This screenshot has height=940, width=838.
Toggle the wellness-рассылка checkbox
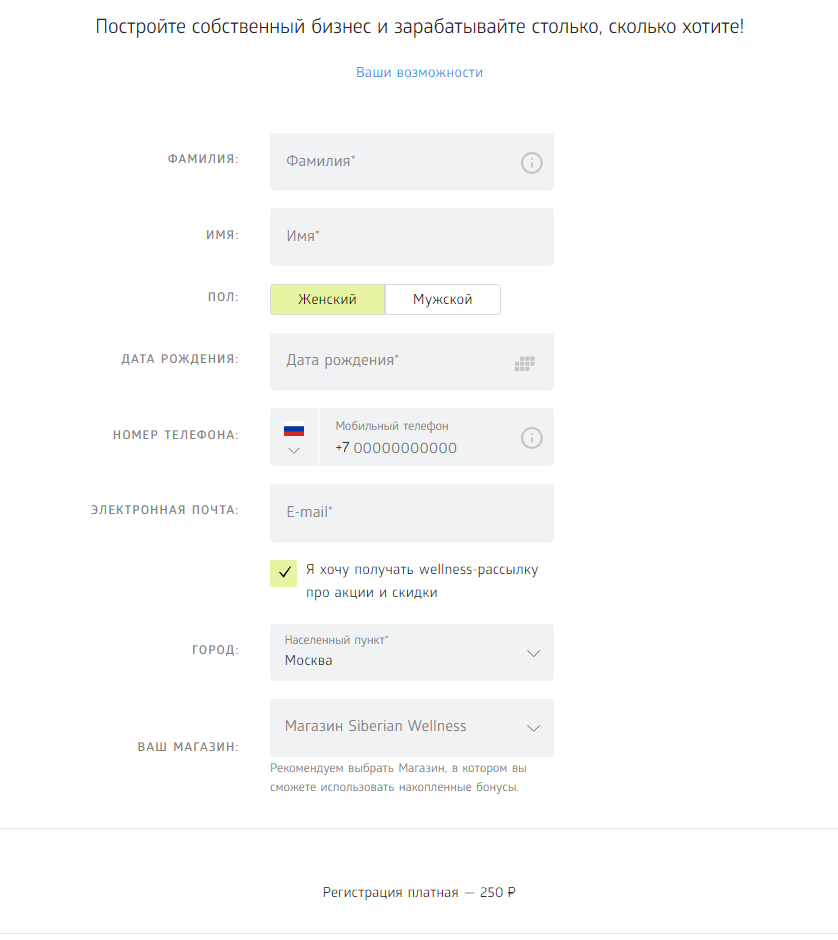point(284,573)
